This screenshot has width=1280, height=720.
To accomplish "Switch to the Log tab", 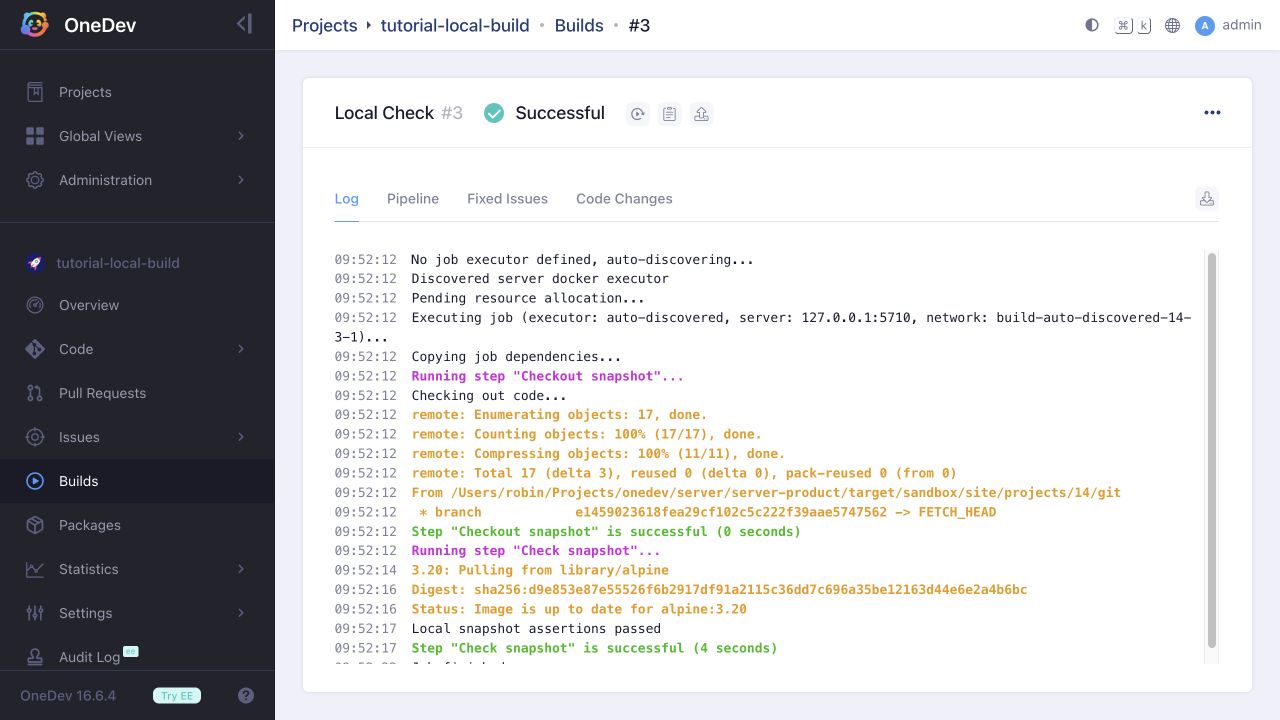I will pyautogui.click(x=346, y=199).
